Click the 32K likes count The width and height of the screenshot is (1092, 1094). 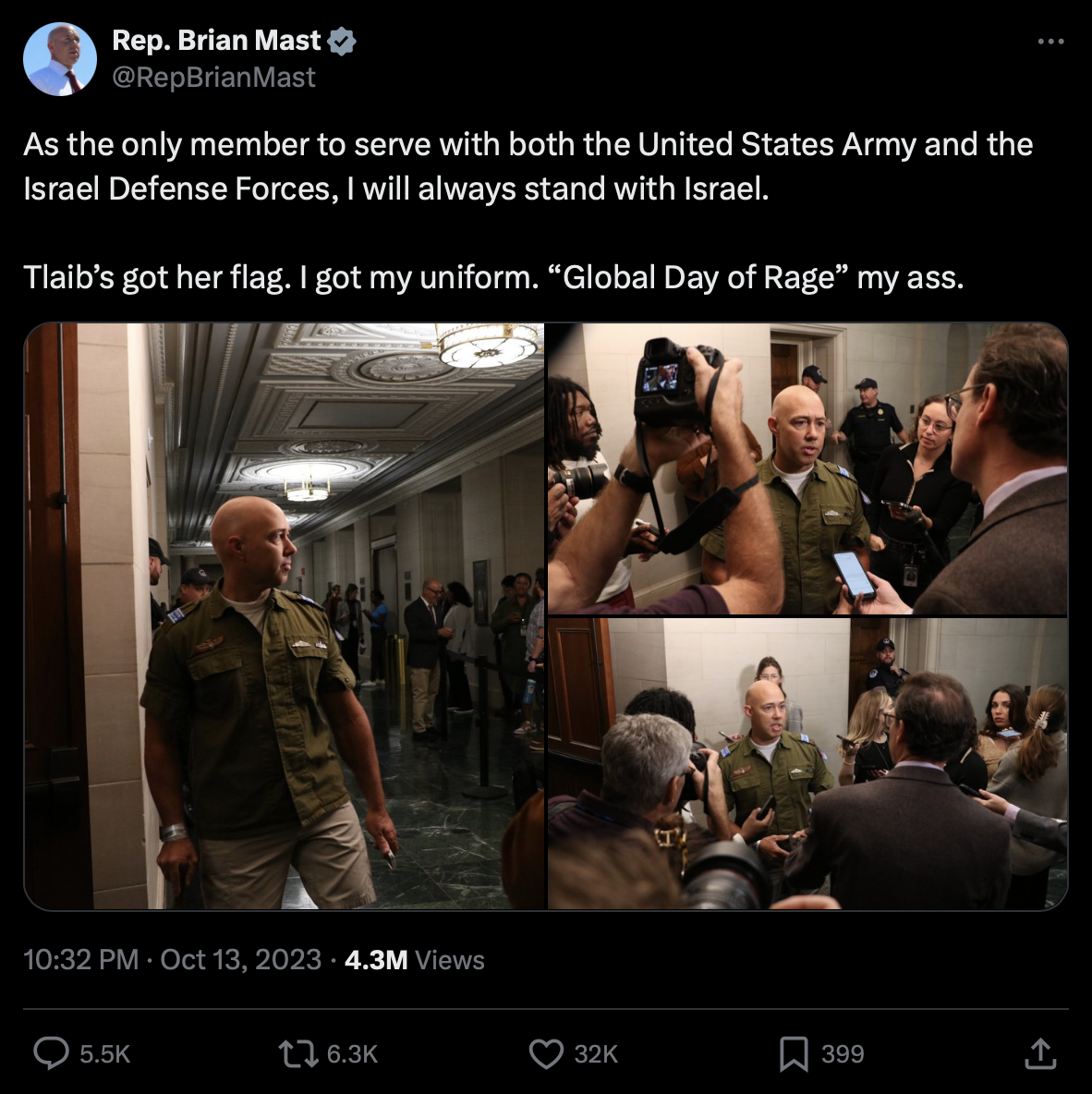tap(596, 1053)
